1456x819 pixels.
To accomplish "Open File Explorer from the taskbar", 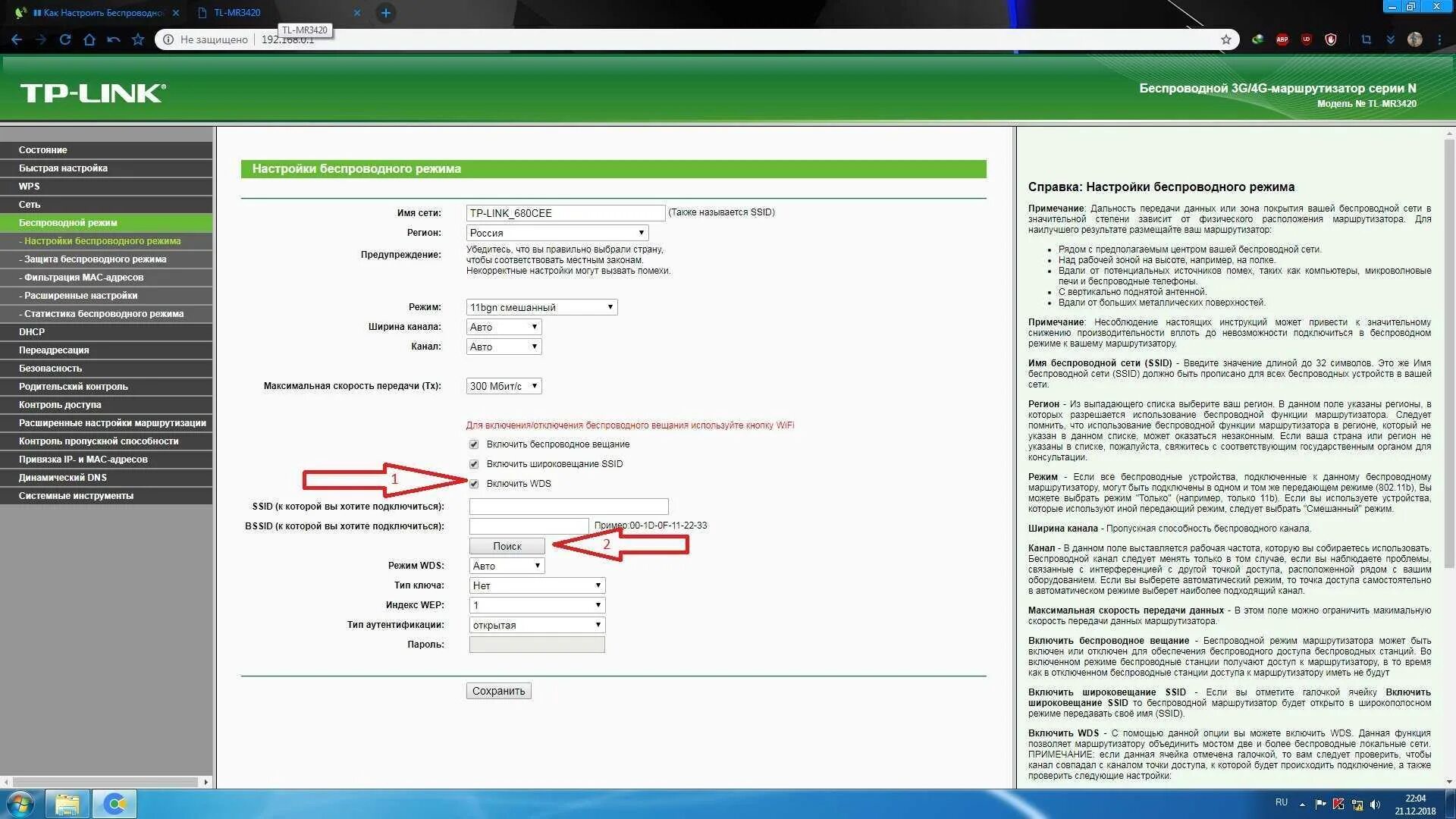I will (x=67, y=804).
